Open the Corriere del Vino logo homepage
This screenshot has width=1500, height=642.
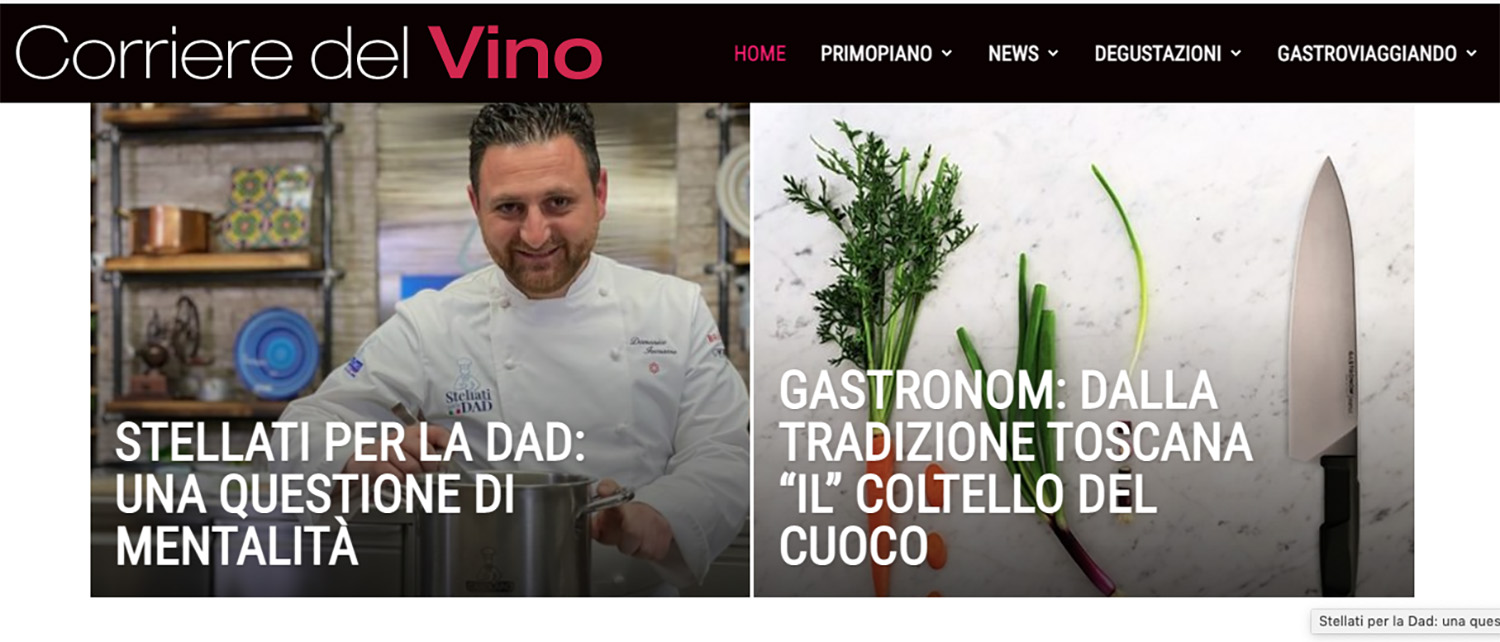click(309, 52)
